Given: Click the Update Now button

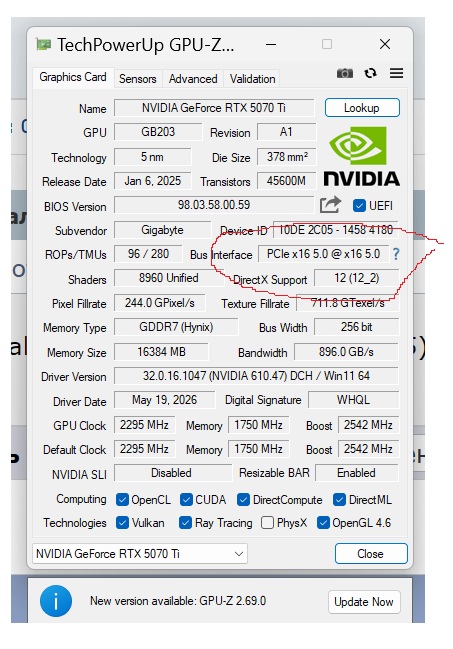Looking at the screenshot, I should point(364,601).
